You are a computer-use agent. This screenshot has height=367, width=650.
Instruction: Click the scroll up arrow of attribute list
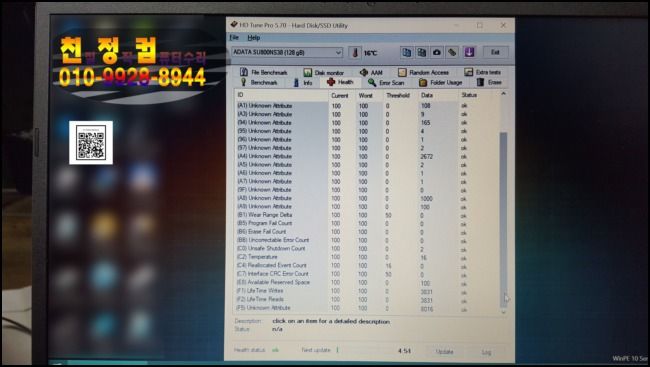pyautogui.click(x=504, y=94)
